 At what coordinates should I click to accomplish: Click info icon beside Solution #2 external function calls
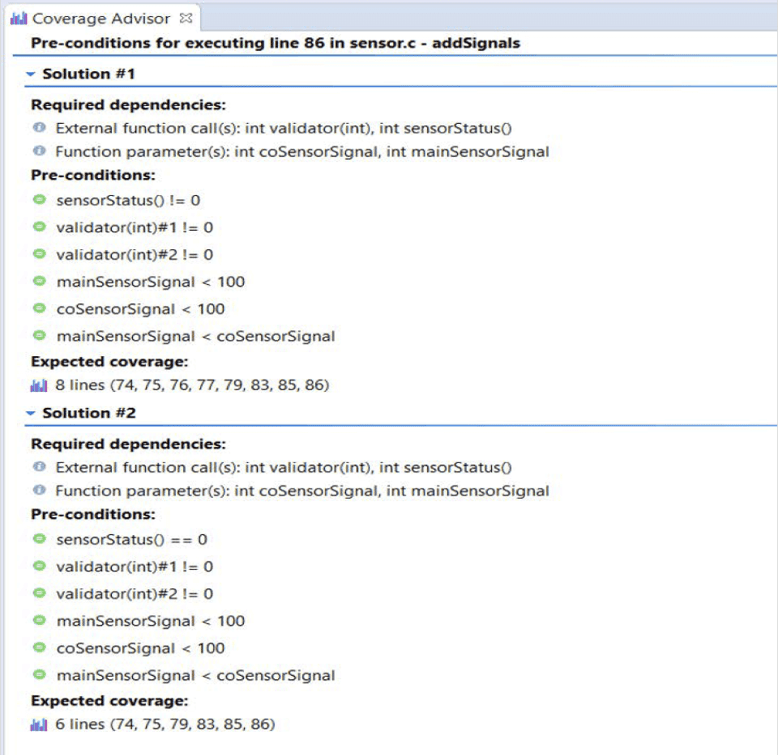point(39,466)
